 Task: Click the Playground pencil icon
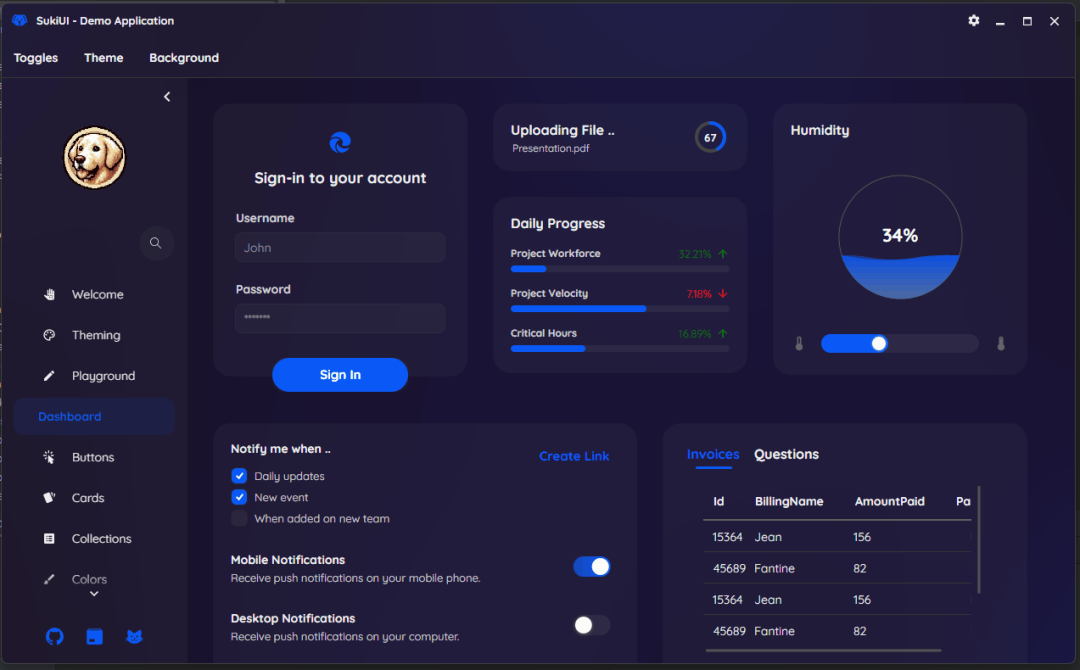tap(49, 375)
